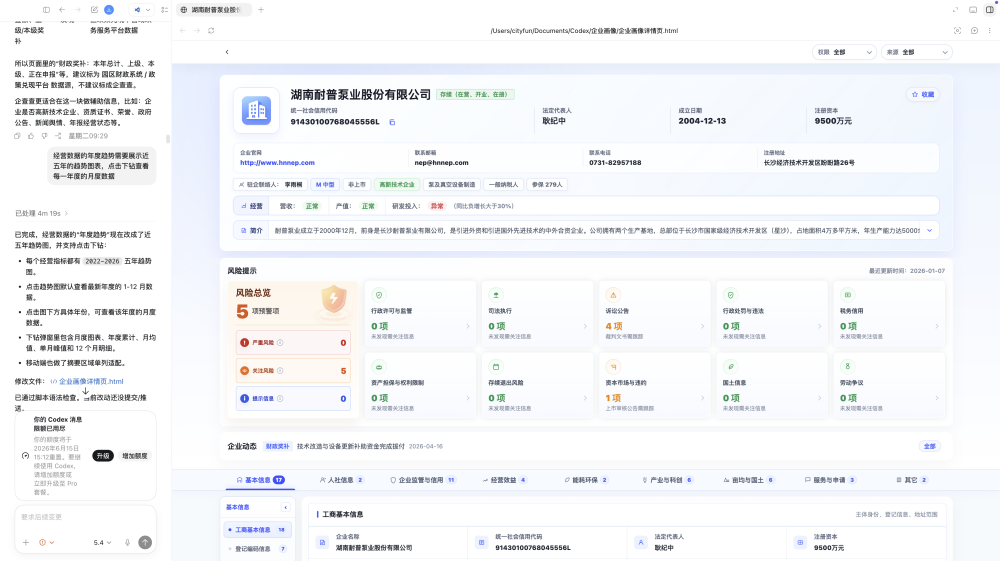This screenshot has width=1000, height=561.
Task: Click the 资产担保与权利限制 card icon
Action: 379,367
